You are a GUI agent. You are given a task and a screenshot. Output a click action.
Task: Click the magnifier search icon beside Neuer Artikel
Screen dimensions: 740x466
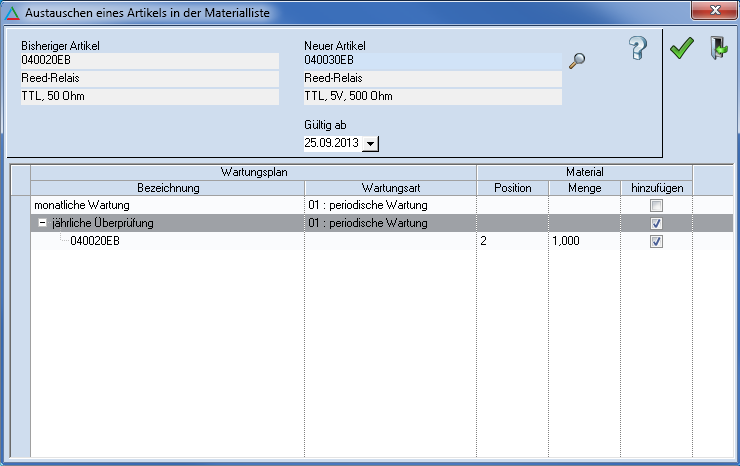point(576,61)
